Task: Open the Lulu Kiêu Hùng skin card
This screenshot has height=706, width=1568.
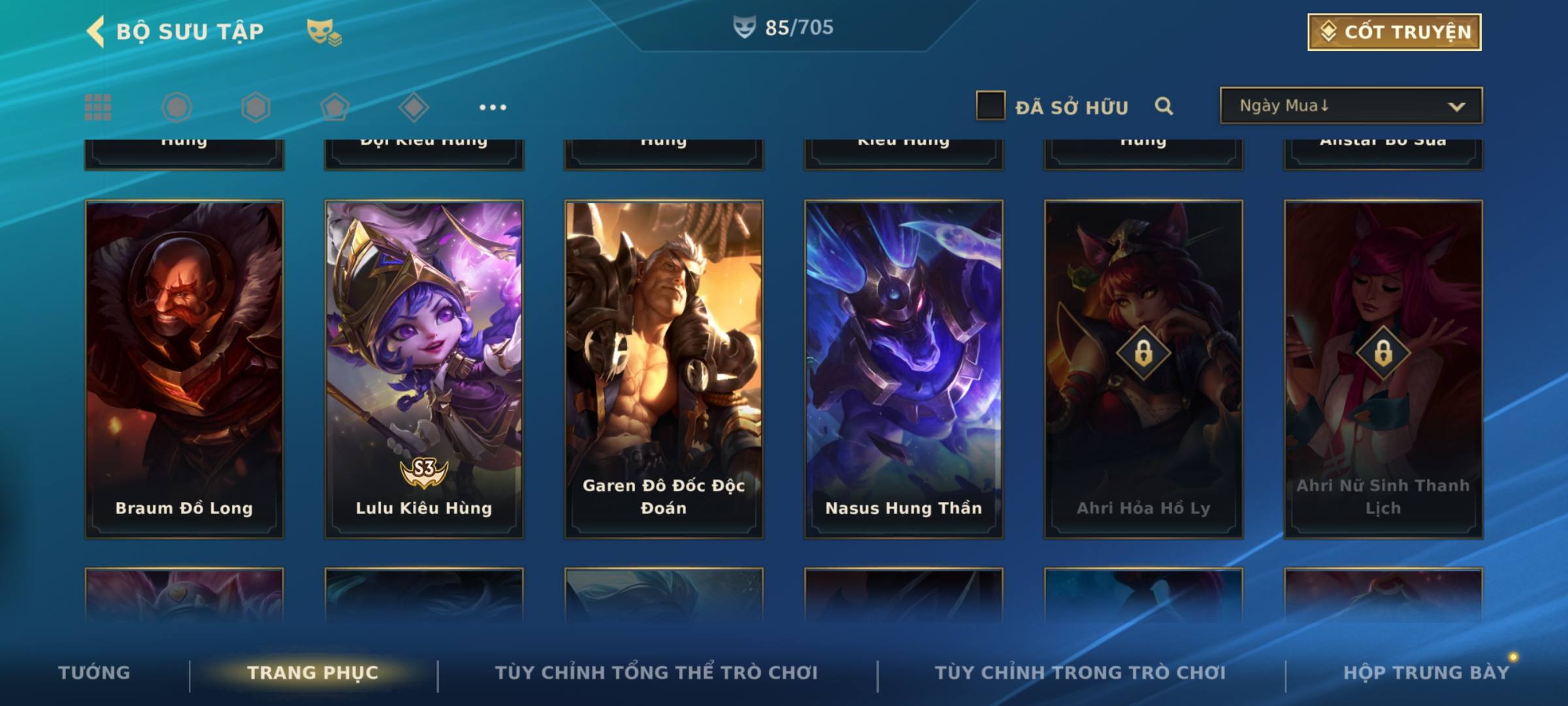Action: (x=424, y=369)
